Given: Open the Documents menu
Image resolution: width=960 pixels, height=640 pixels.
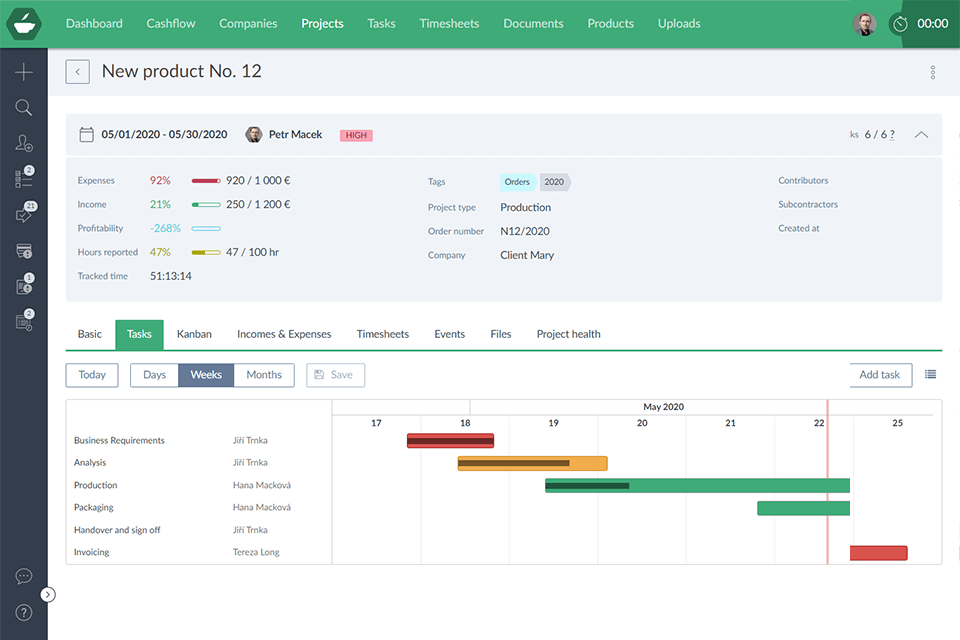Looking at the screenshot, I should point(533,23).
